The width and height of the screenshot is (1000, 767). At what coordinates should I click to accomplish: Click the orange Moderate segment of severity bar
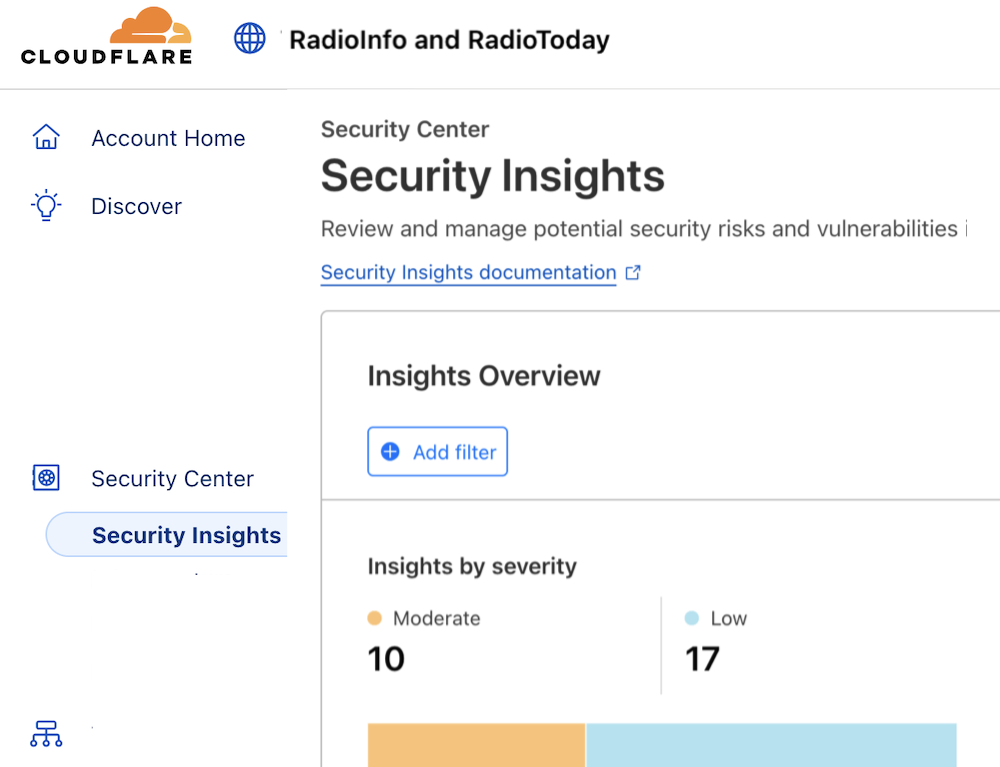475,745
